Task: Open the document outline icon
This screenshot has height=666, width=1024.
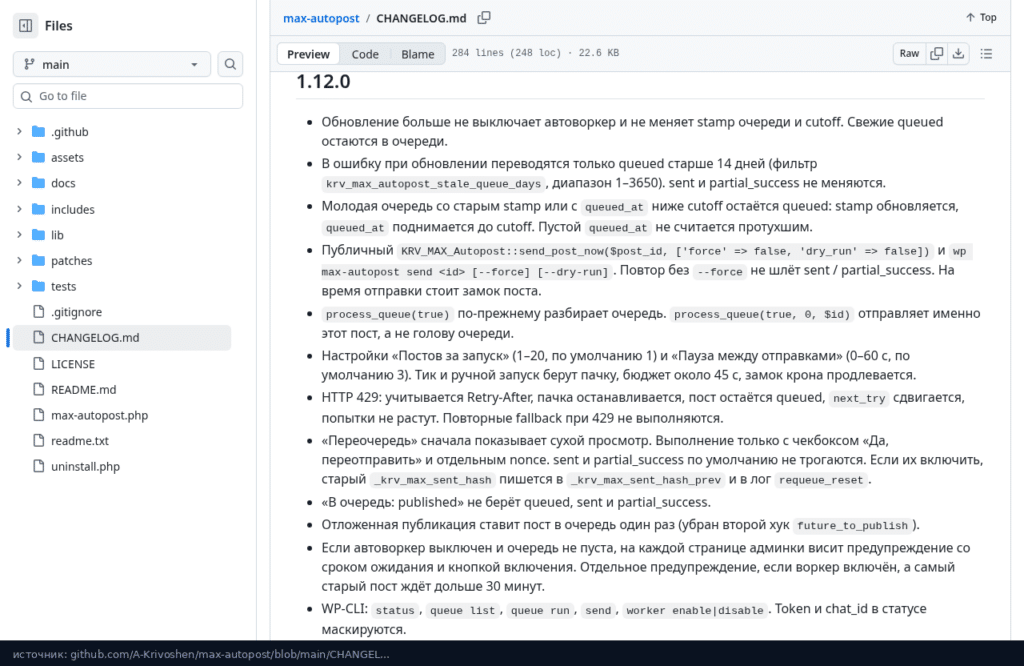Action: pos(986,54)
